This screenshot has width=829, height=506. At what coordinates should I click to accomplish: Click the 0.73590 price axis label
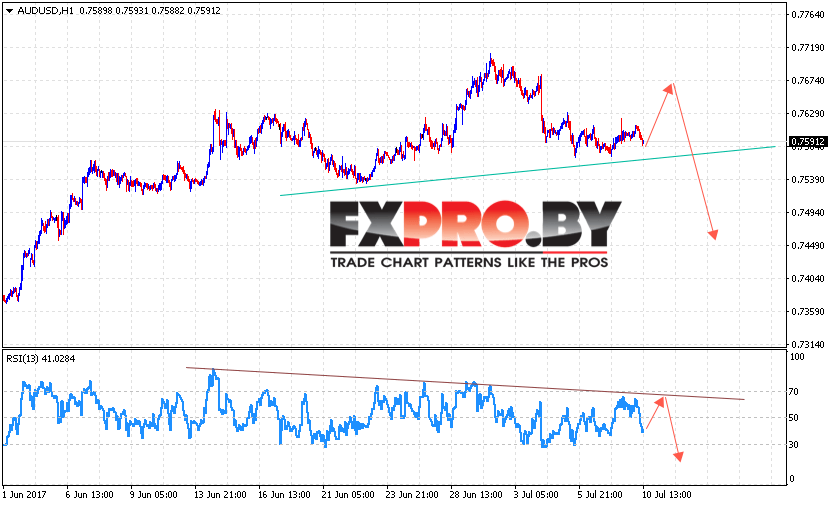(808, 311)
